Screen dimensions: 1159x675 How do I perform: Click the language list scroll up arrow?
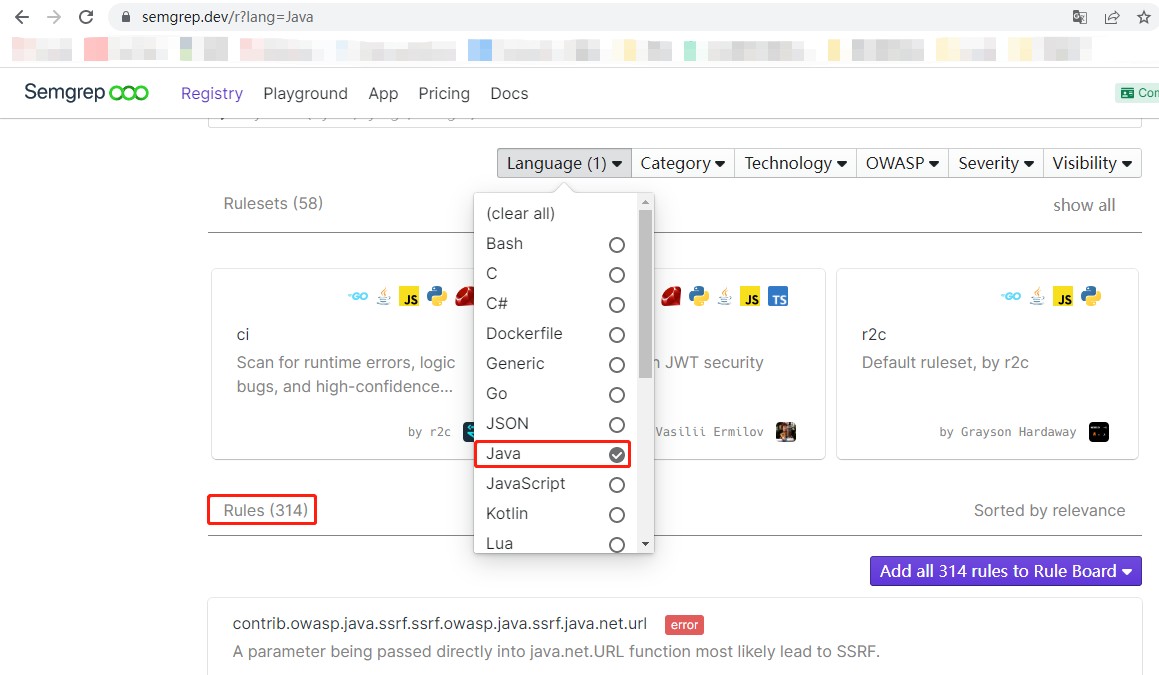point(645,202)
